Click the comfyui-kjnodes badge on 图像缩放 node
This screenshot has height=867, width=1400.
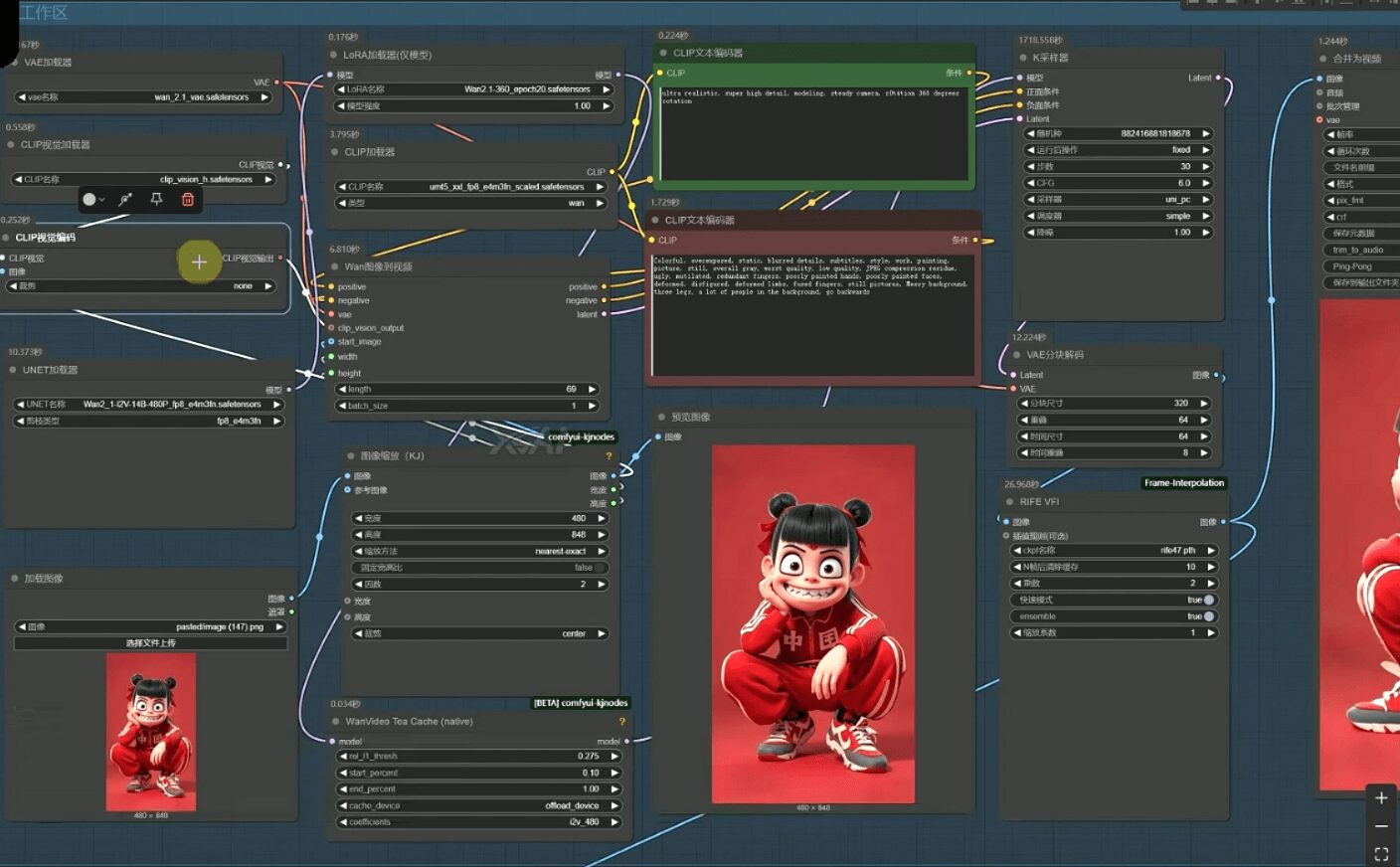pyautogui.click(x=581, y=436)
